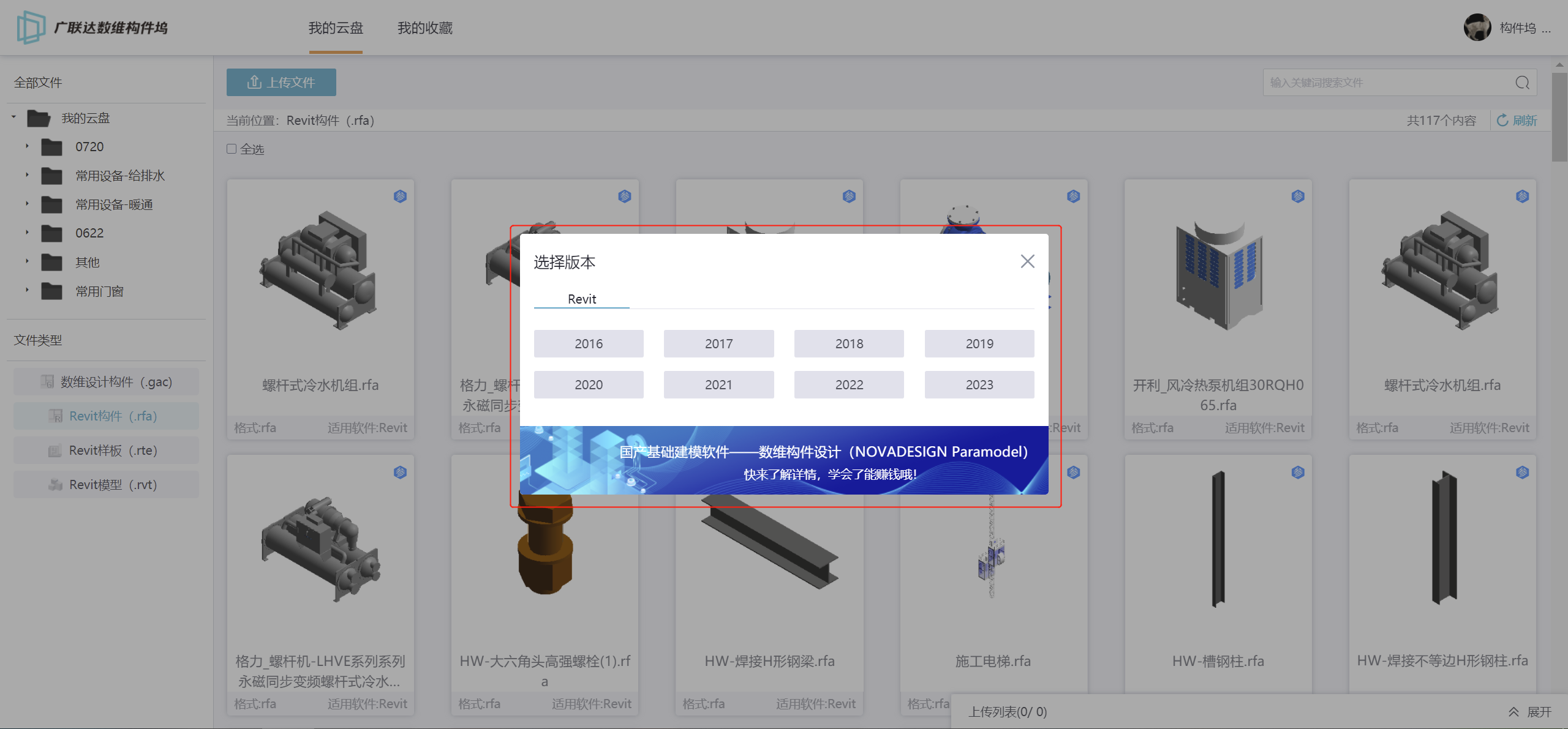
Task: Click the 施工电梯.rfa file name
Action: (x=993, y=661)
